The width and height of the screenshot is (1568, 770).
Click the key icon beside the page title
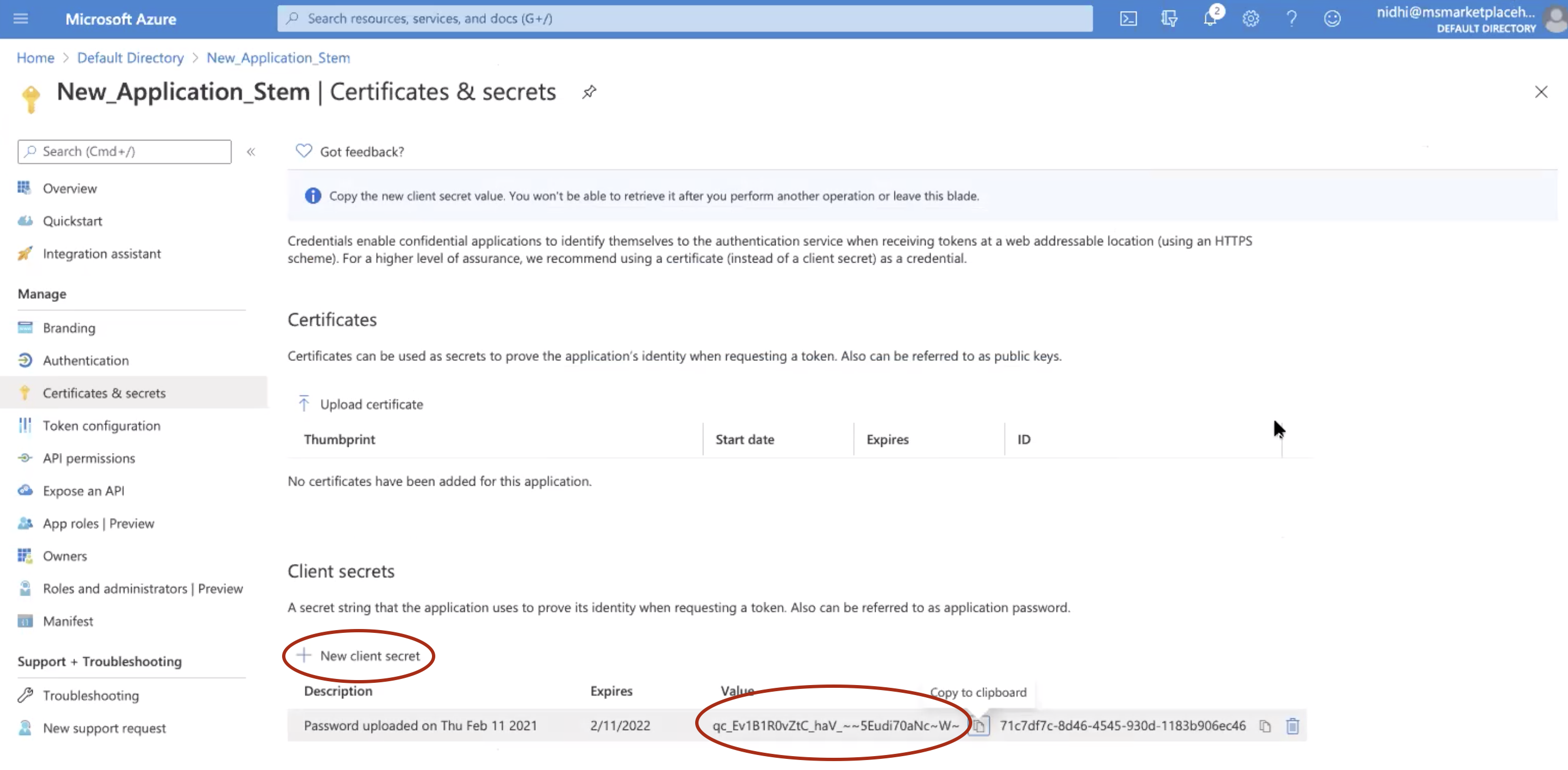click(x=31, y=98)
